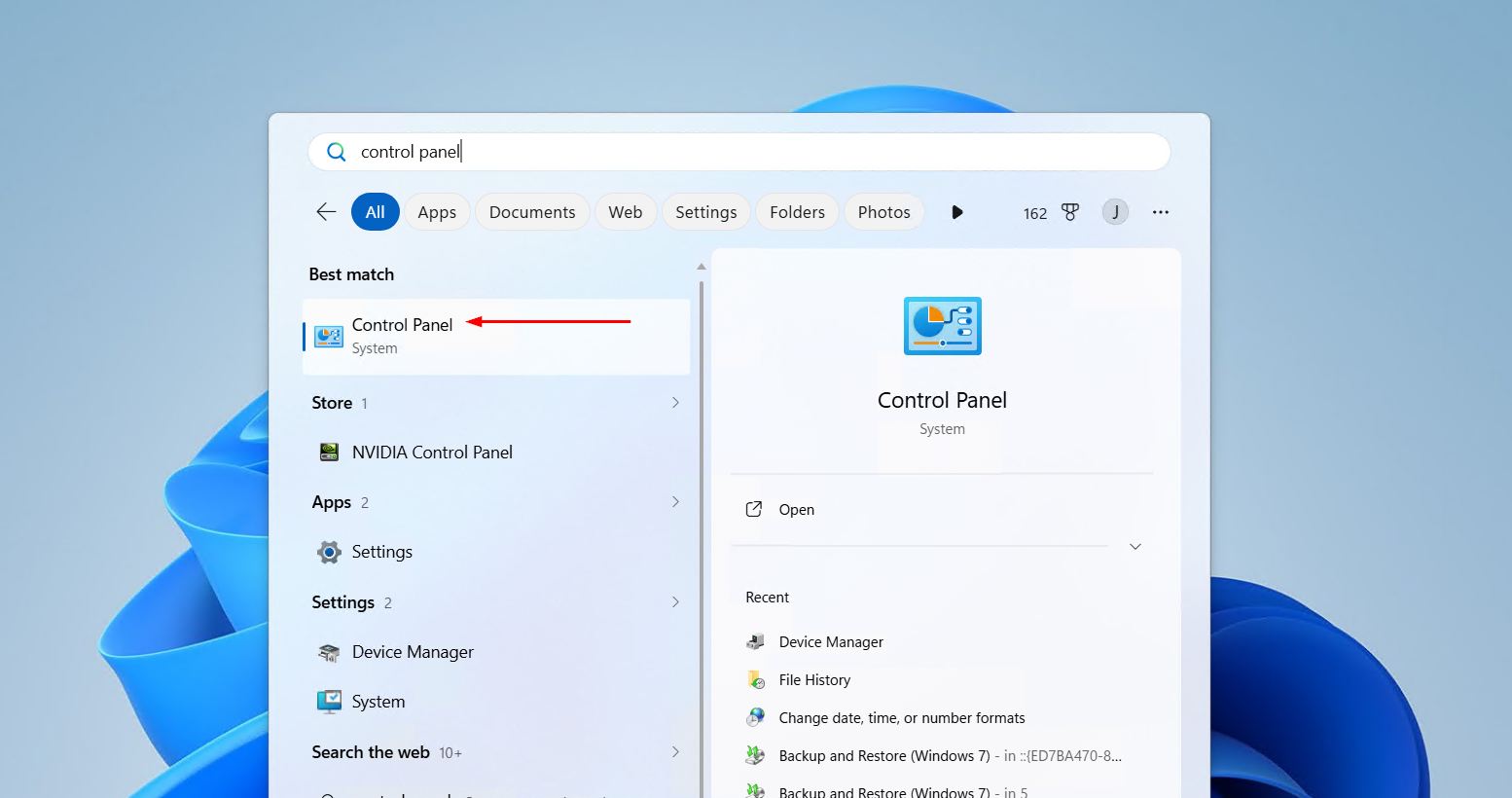Click the NVIDIA Control Panel icon

329,453
